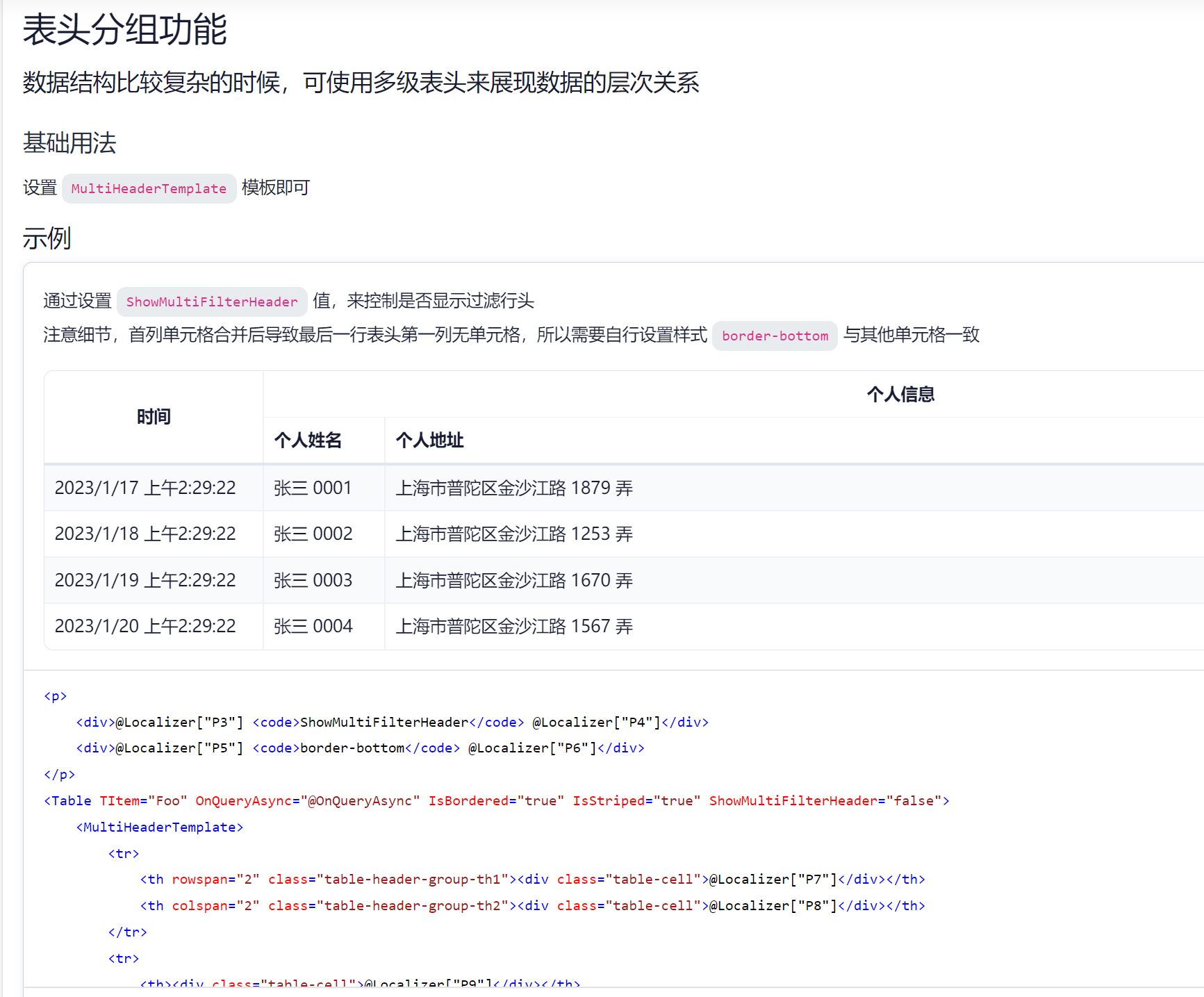1204x997 pixels.
Task: Click the 基础用法 section heading
Action: [x=69, y=143]
